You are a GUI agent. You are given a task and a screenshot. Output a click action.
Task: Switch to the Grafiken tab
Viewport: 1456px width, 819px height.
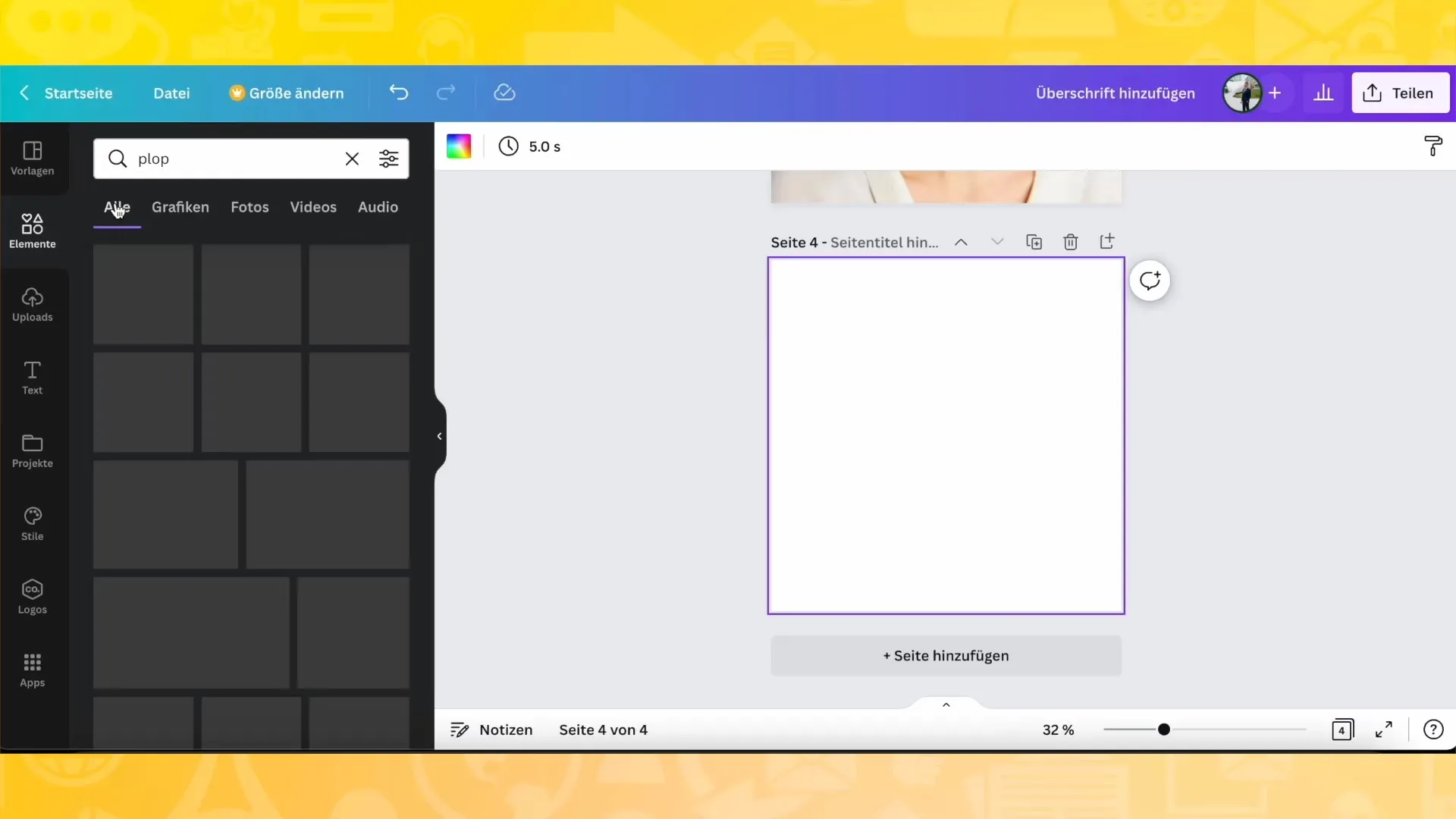180,207
